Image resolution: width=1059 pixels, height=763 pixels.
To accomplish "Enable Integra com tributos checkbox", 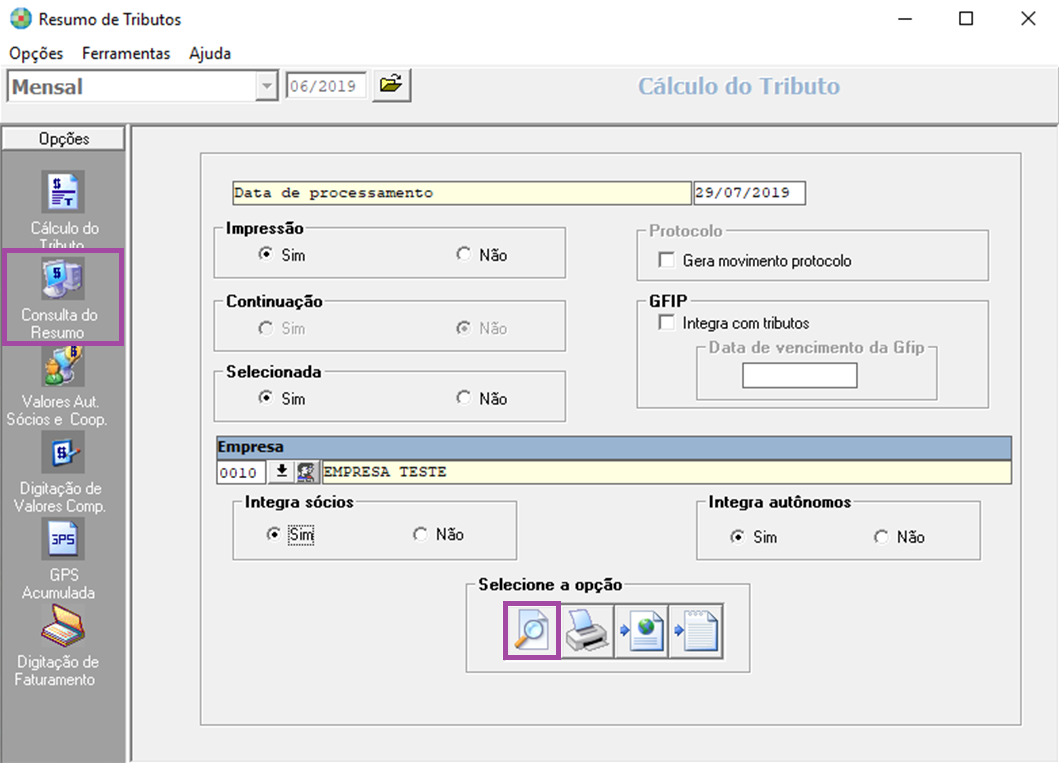I will (667, 322).
